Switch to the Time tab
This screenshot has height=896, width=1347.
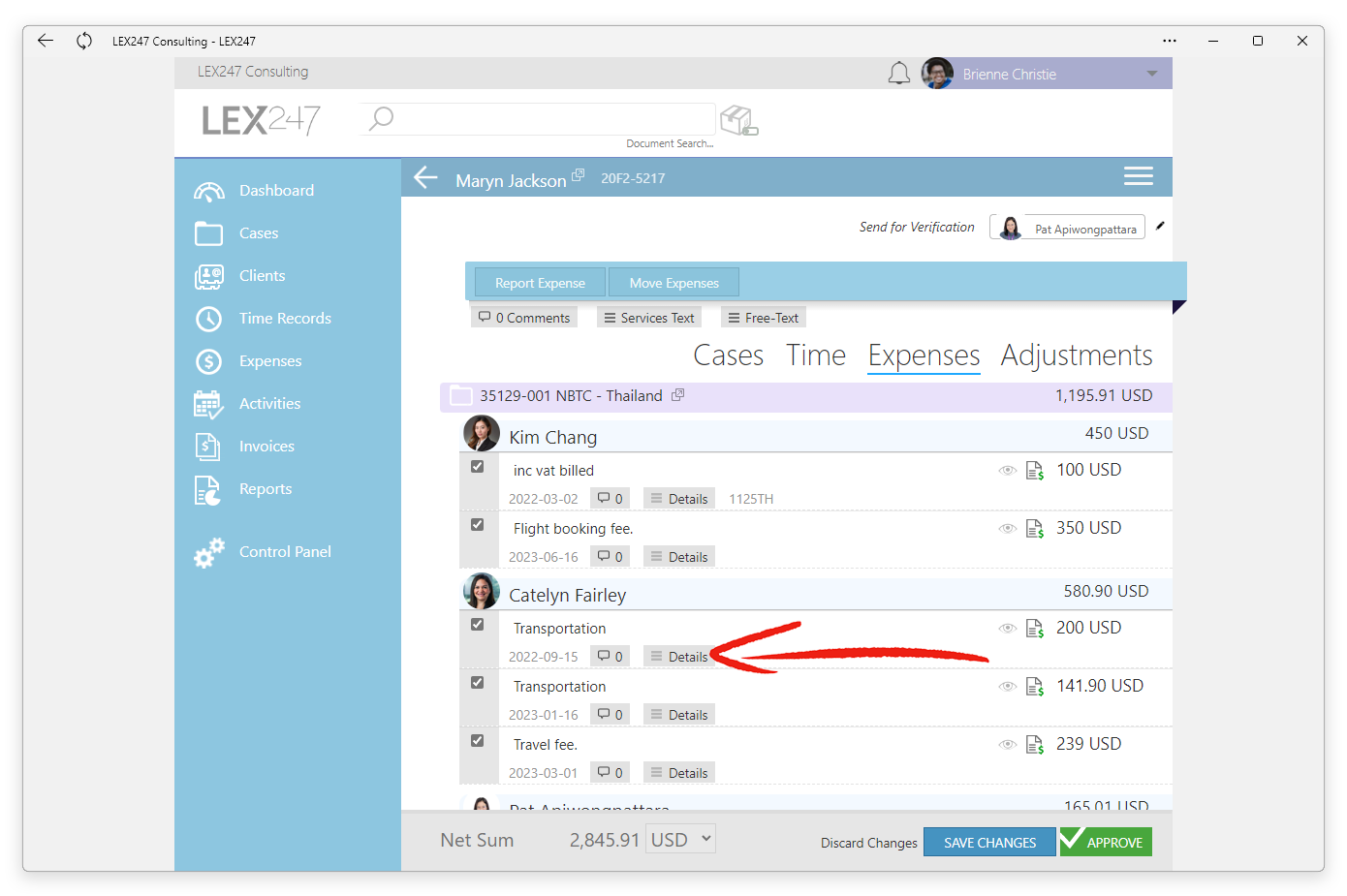click(816, 355)
